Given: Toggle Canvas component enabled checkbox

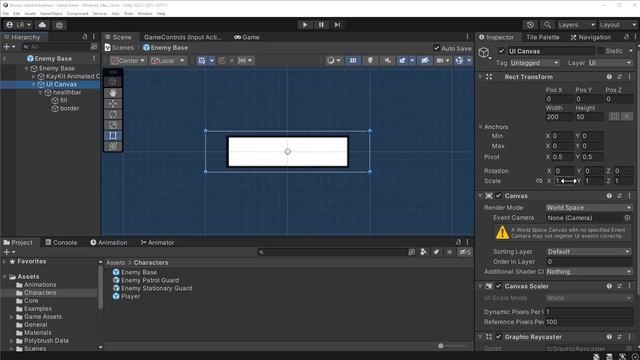Looking at the screenshot, I should (x=498, y=196).
